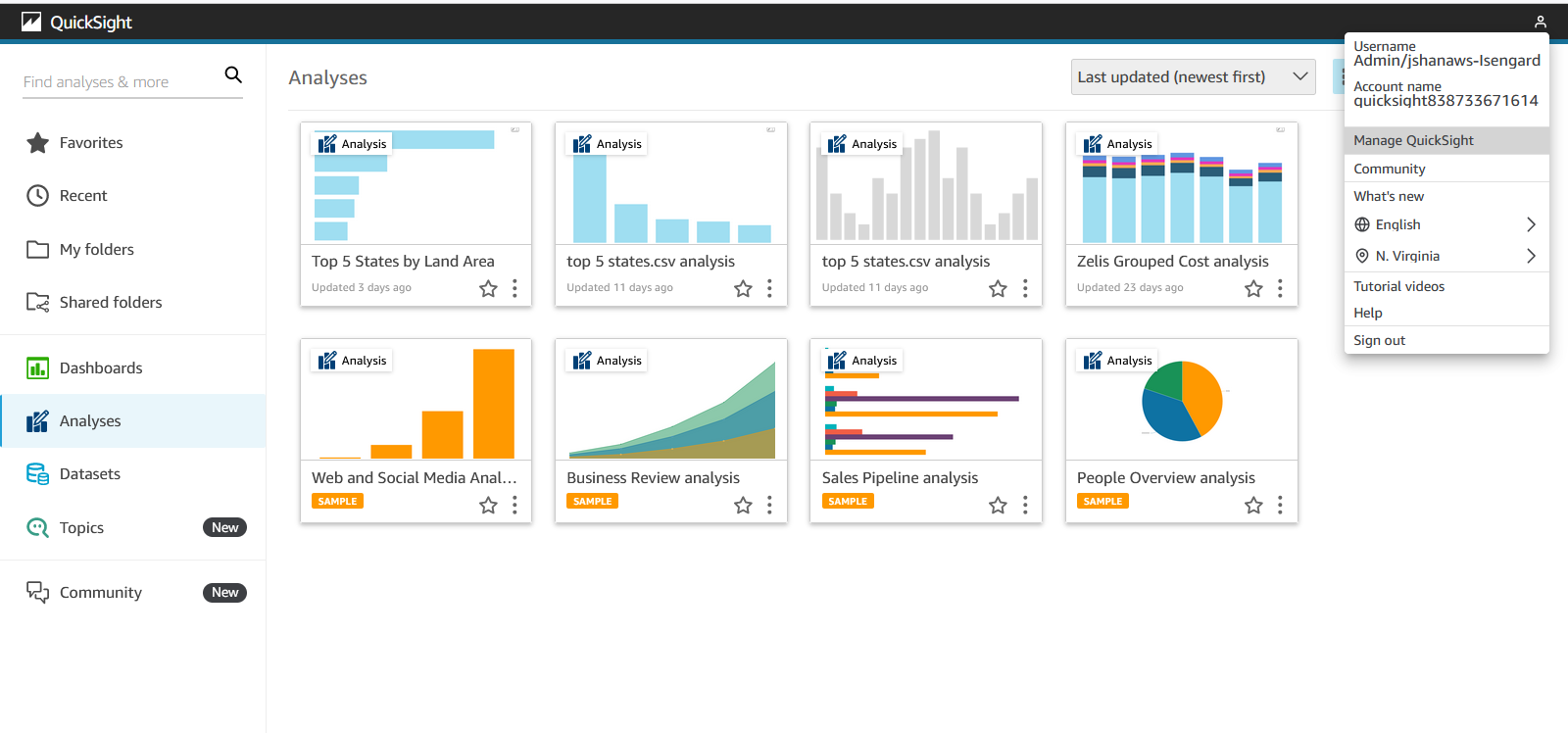Open My folders
The width and height of the screenshot is (1568, 733).
pos(133,249)
